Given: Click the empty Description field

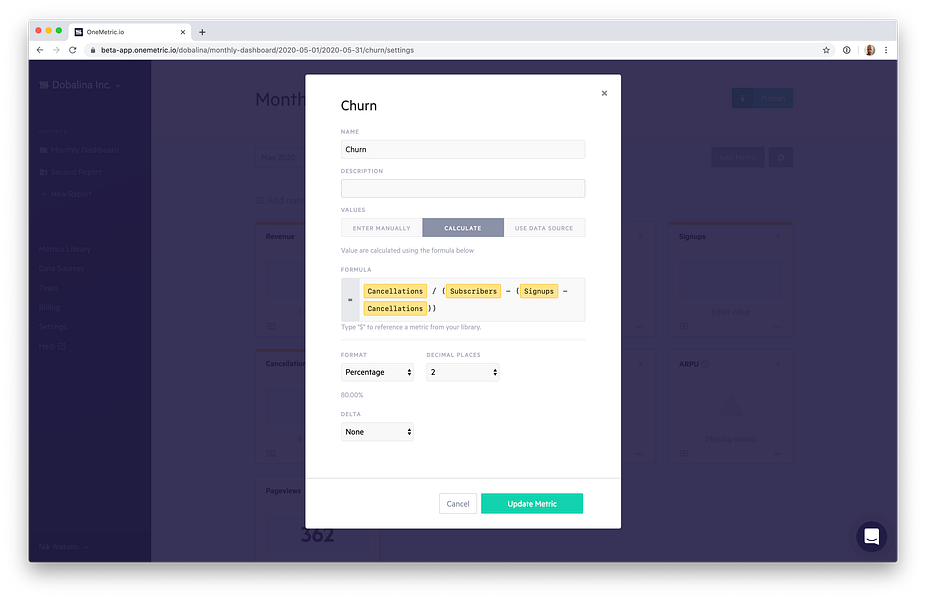Looking at the screenshot, I should pos(462,188).
